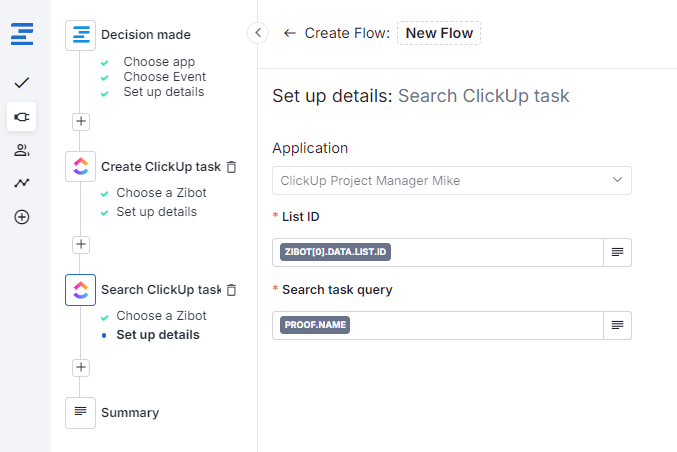Collapse the flow steps side panel
The height and width of the screenshot is (452, 677).
click(257, 33)
